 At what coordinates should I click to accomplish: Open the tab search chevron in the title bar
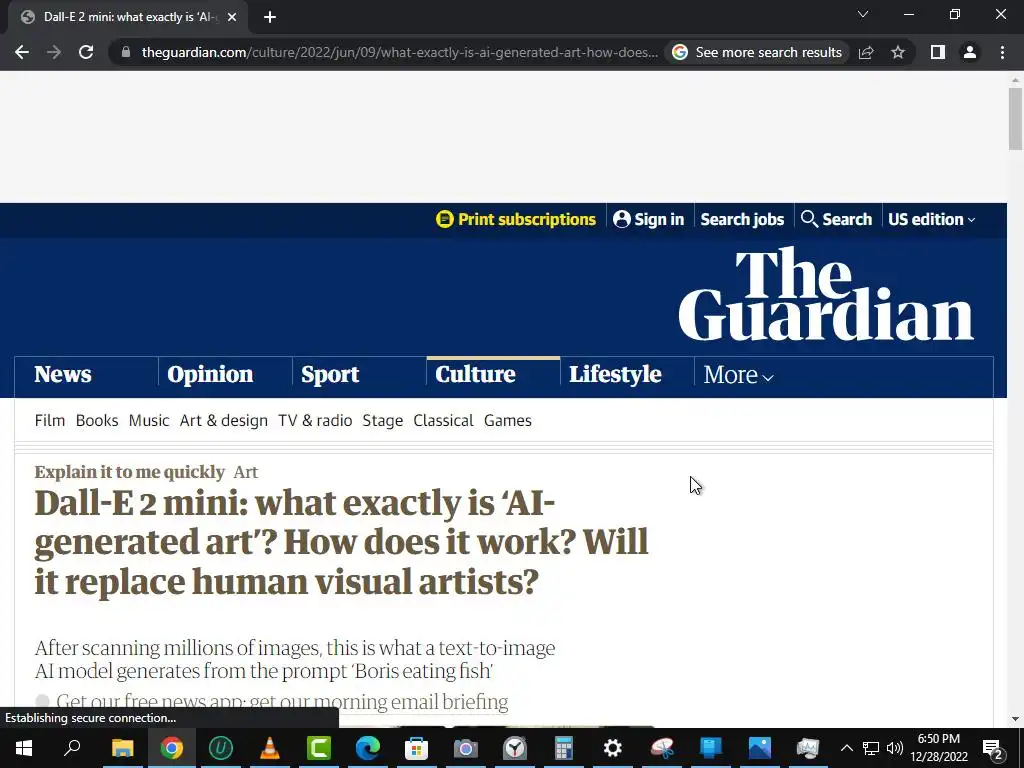click(863, 14)
